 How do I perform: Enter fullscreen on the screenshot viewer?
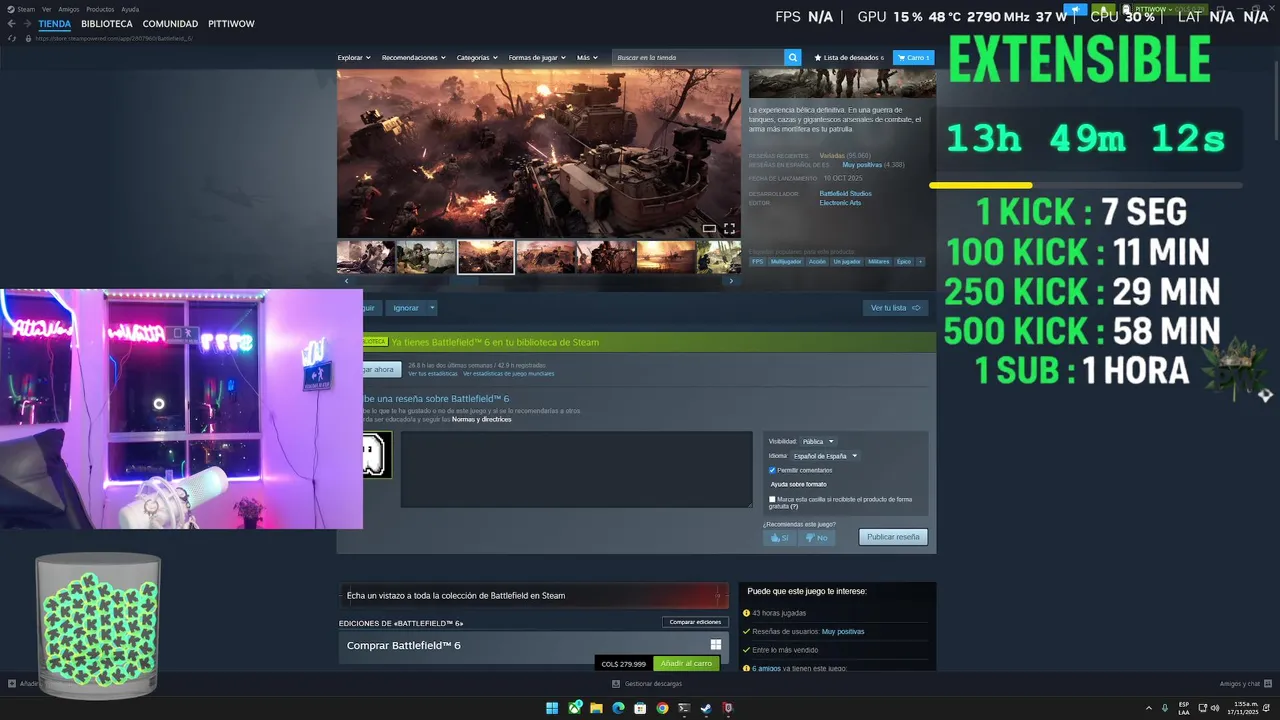729,228
